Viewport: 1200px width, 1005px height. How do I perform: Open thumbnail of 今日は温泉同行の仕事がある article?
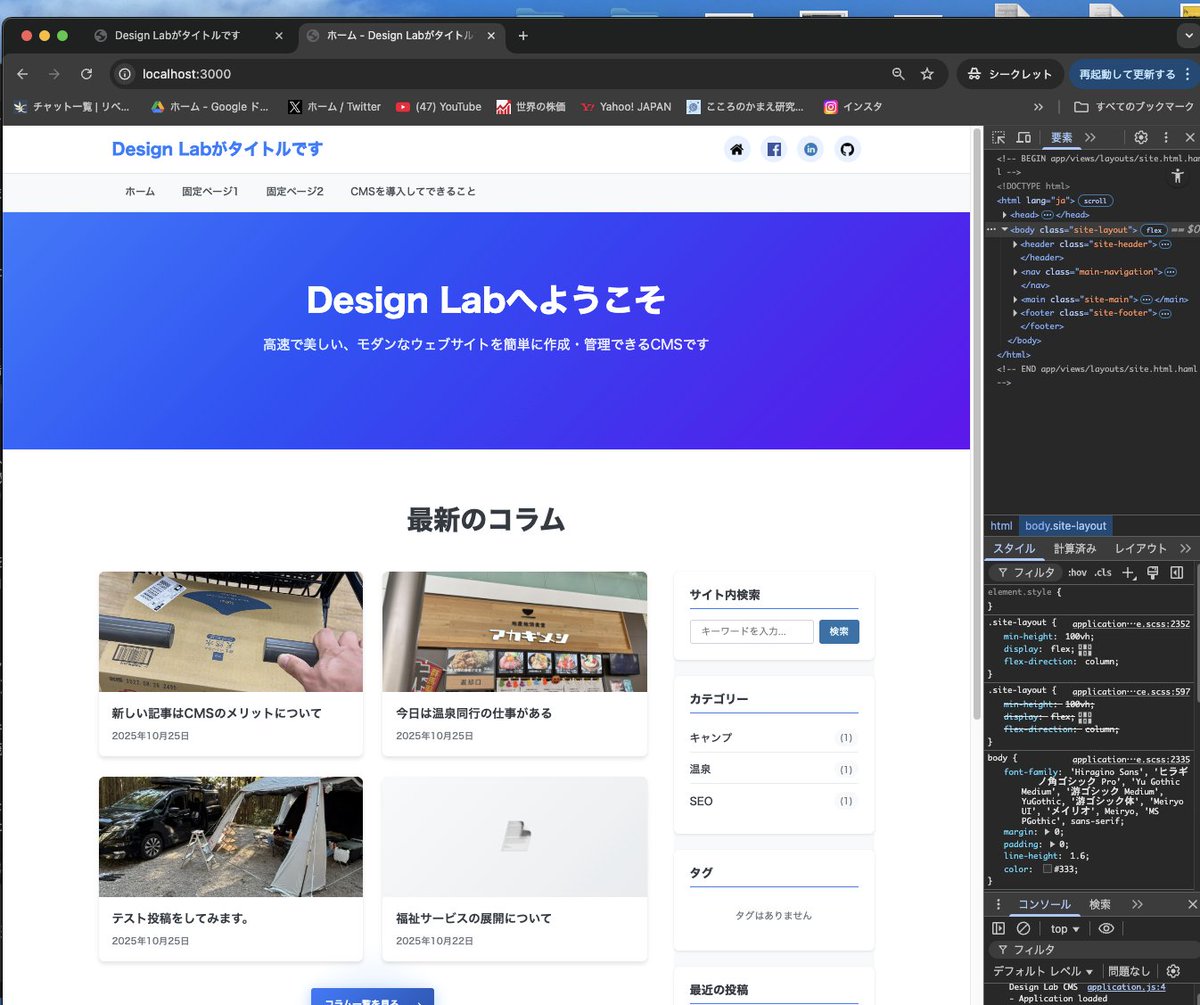coord(514,631)
